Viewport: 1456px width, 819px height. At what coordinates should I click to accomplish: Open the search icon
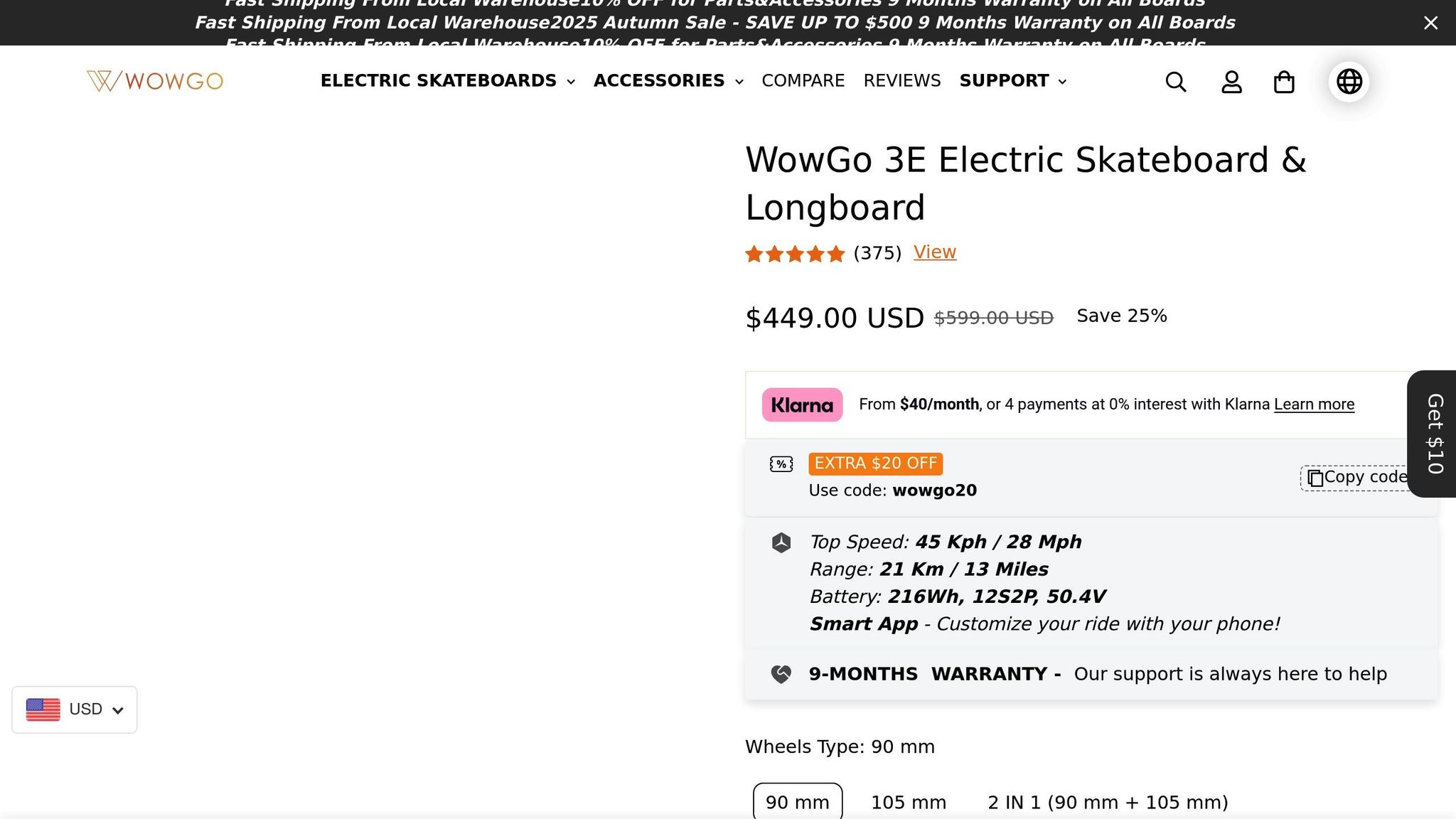[1175, 81]
